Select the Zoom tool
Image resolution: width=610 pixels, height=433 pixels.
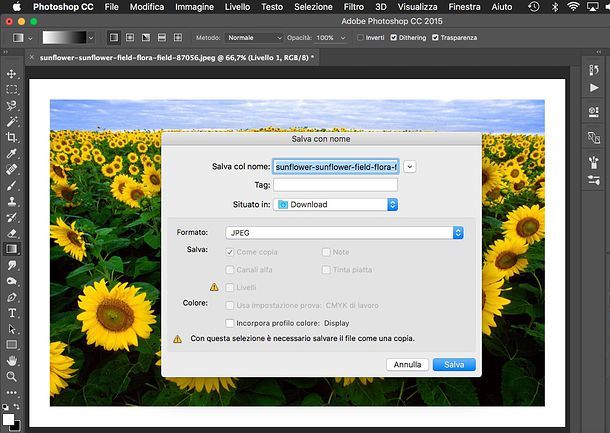pos(12,377)
